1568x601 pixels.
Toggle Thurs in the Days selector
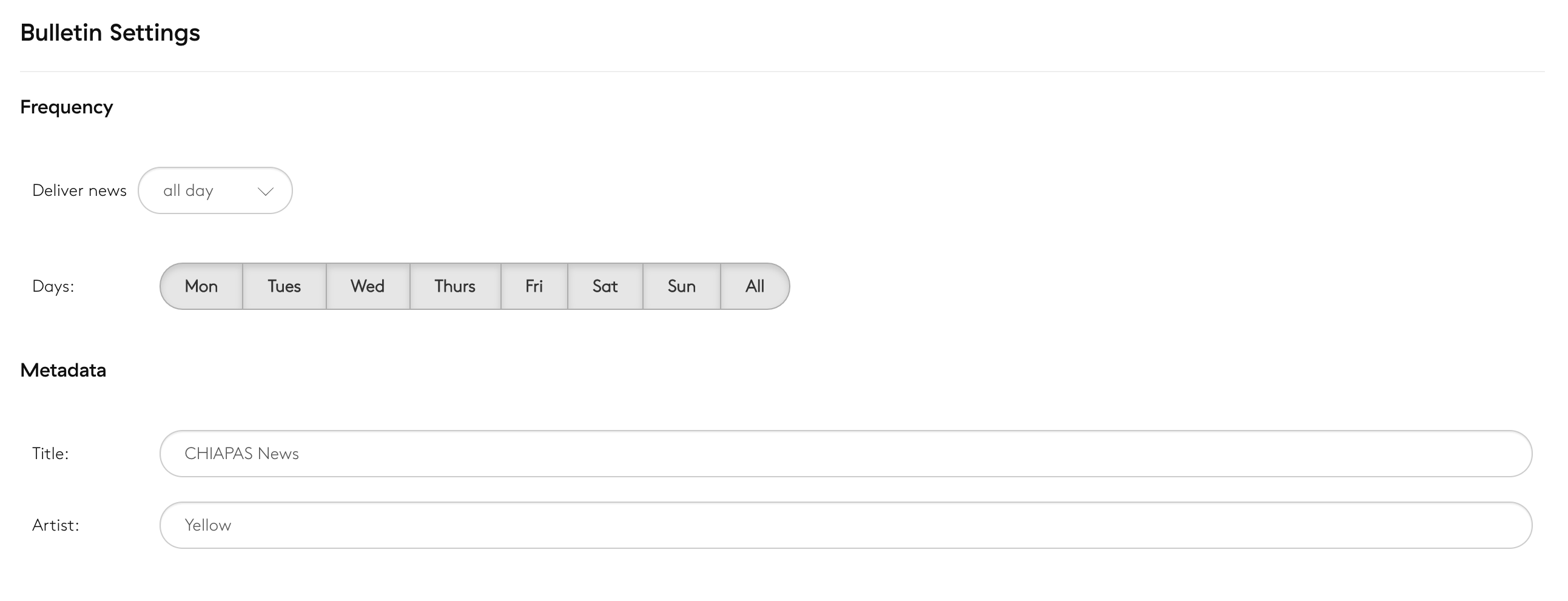pos(455,286)
